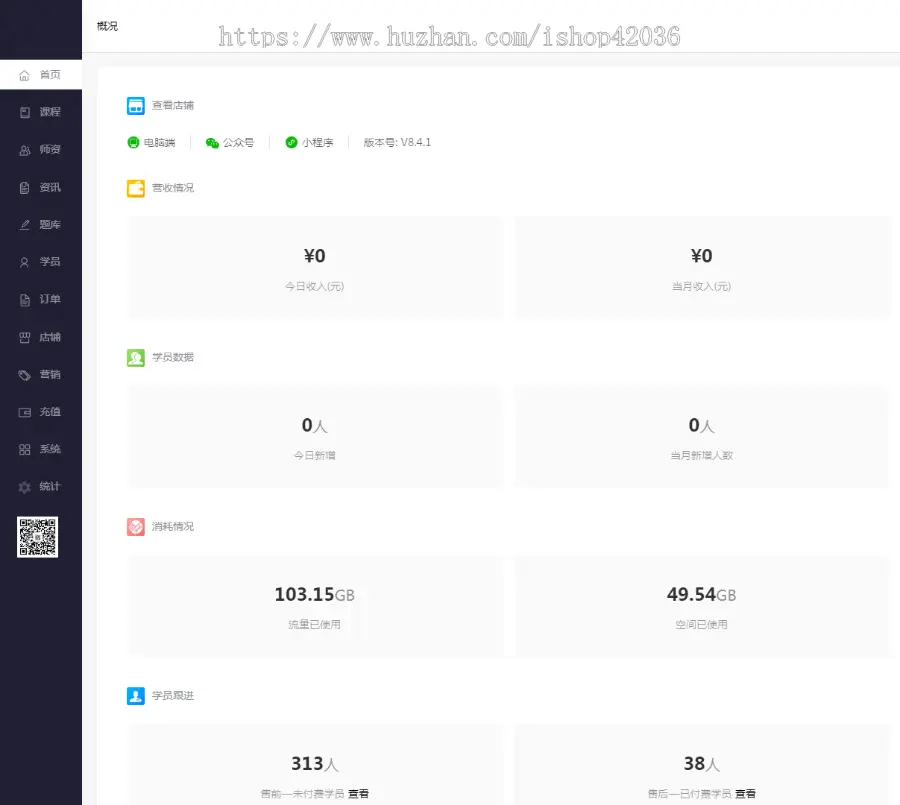Click the 消耗情况 section icon
Viewport: 900px width, 805px height.
point(135,526)
